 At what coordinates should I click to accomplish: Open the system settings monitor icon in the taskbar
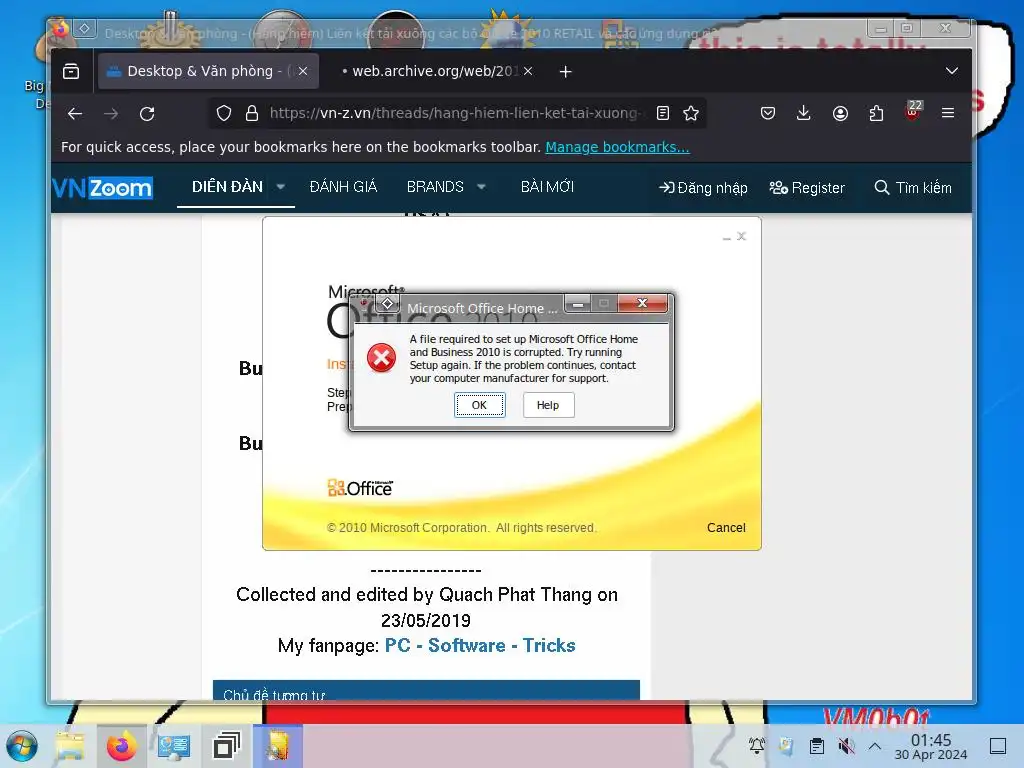click(174, 746)
